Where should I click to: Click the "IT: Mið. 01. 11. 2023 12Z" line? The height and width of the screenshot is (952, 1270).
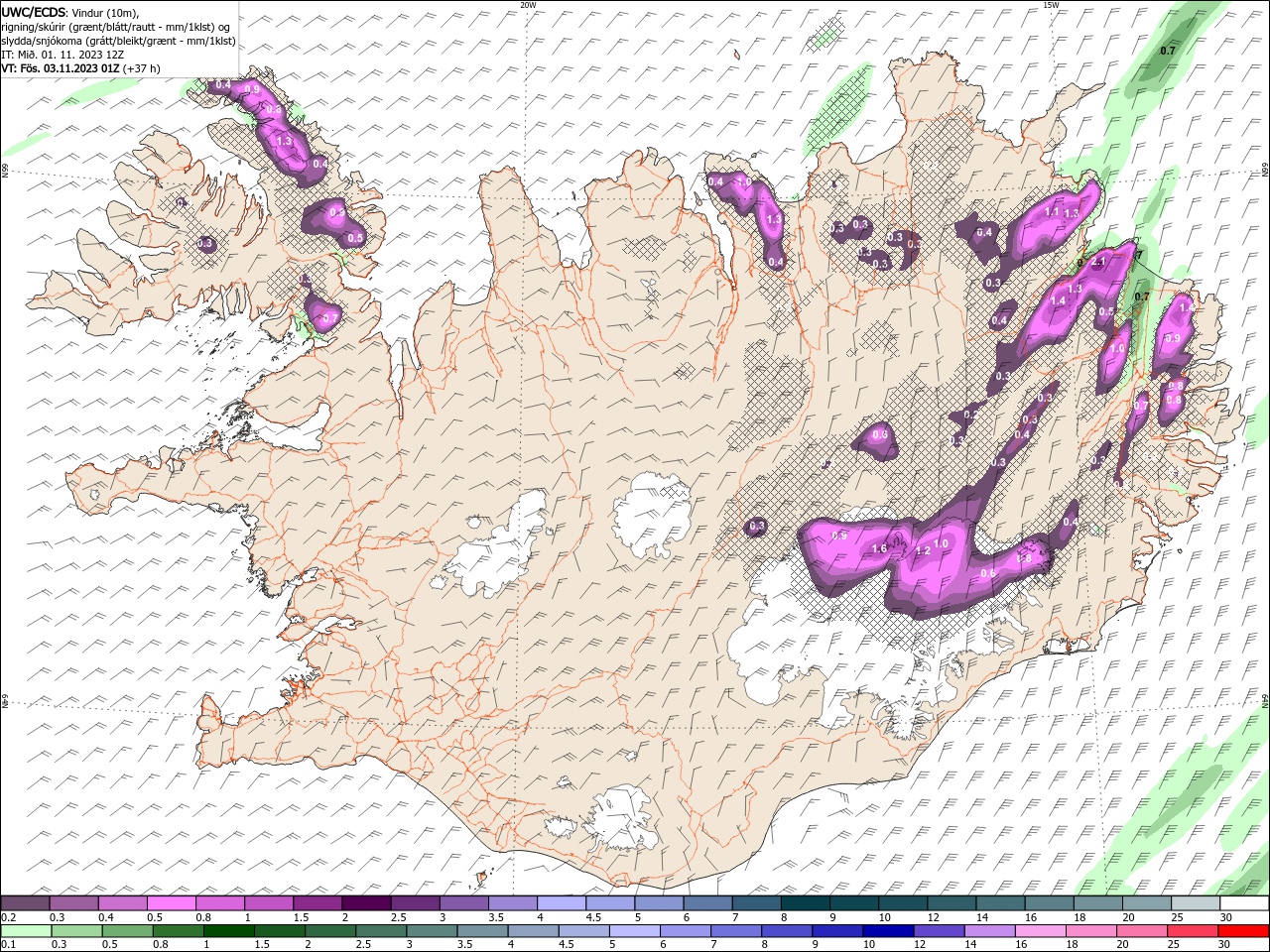63,55
